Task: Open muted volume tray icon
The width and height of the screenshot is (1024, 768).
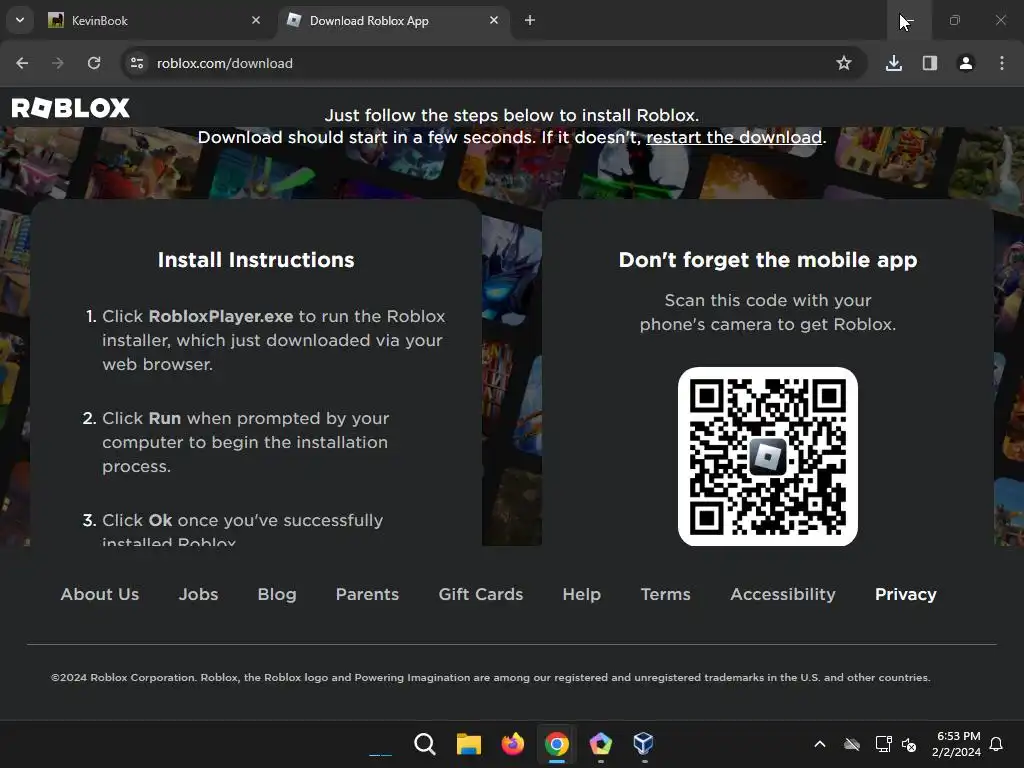Action: tap(909, 744)
